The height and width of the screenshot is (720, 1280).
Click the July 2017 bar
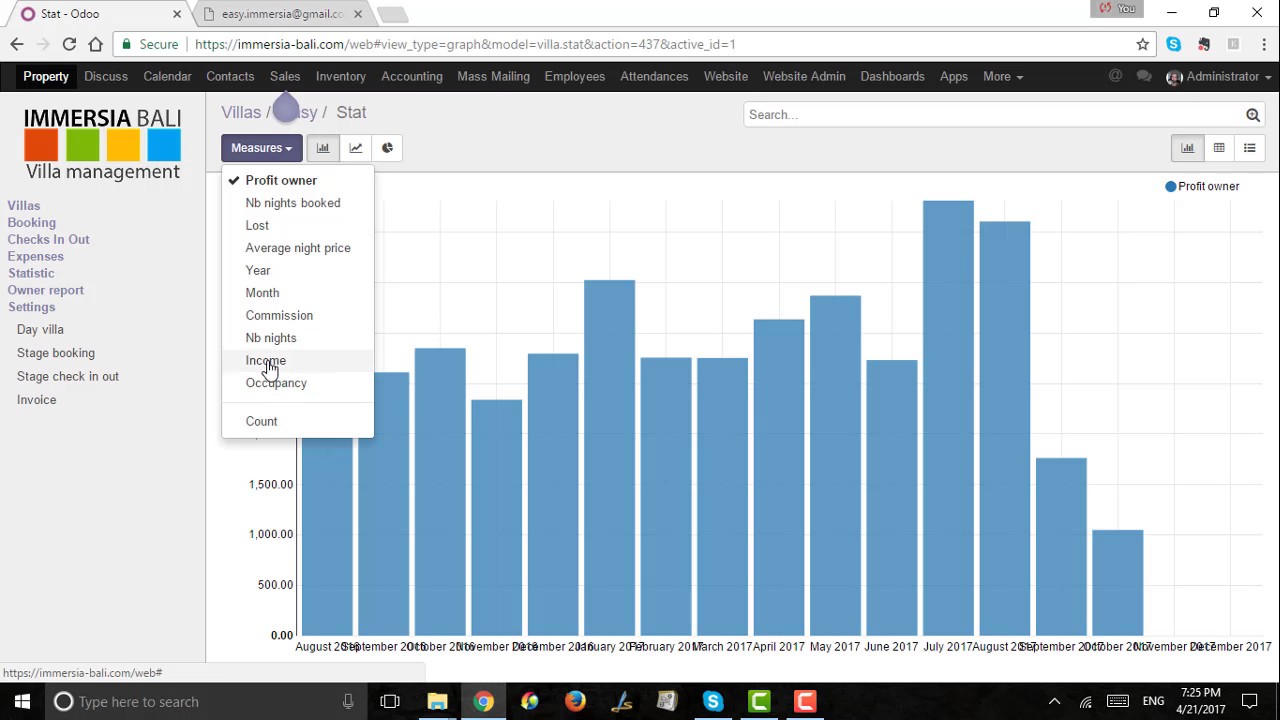948,418
